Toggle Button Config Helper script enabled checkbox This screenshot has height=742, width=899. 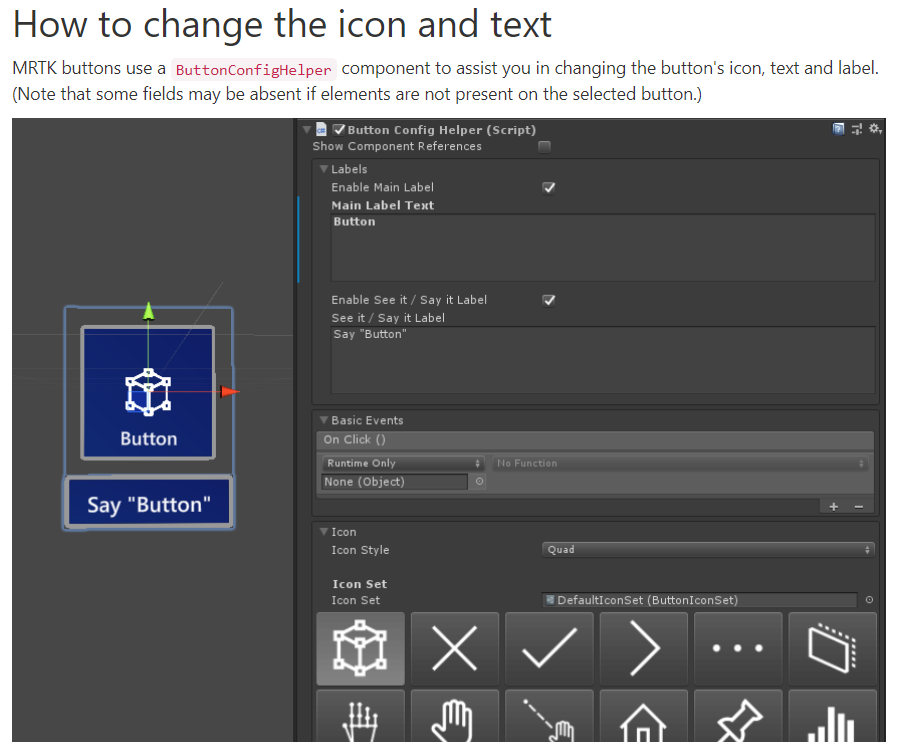339,130
